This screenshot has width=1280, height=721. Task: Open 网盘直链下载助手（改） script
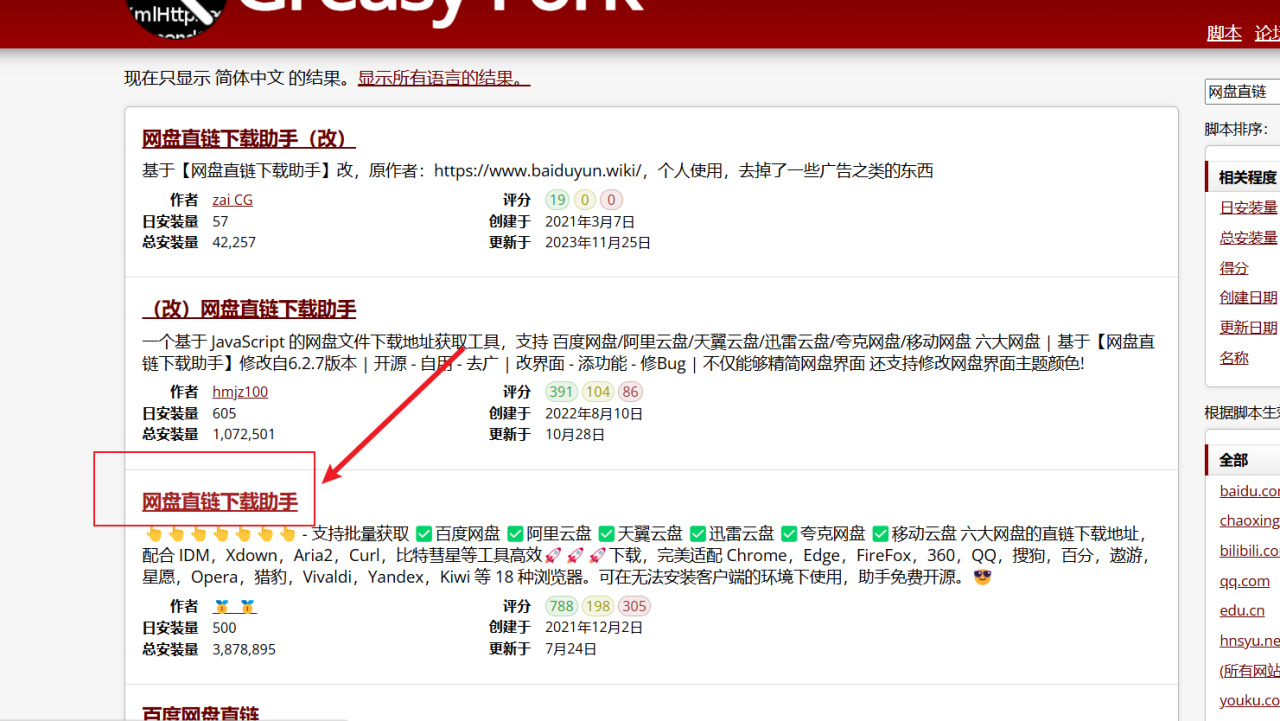[249, 138]
